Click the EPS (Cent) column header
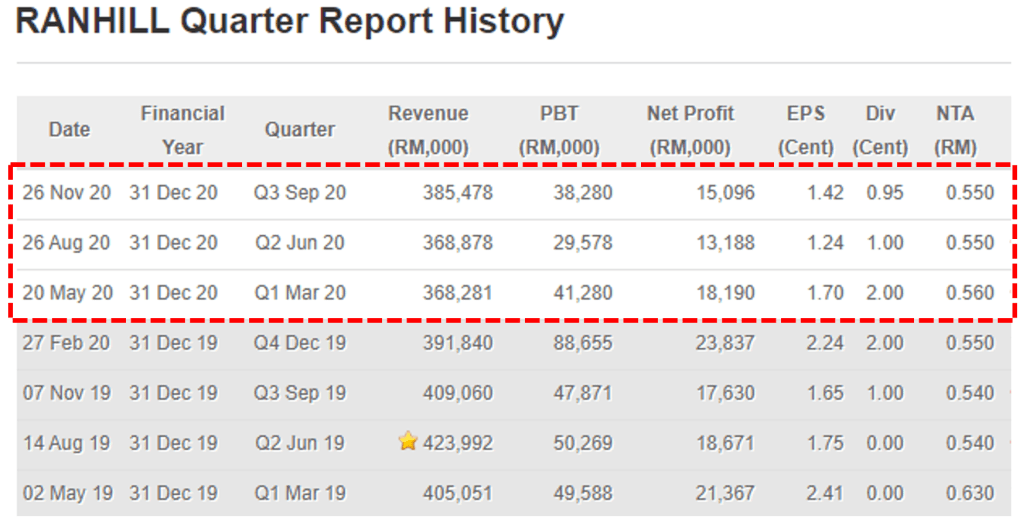Screen dimensions: 1023x529 point(806,130)
